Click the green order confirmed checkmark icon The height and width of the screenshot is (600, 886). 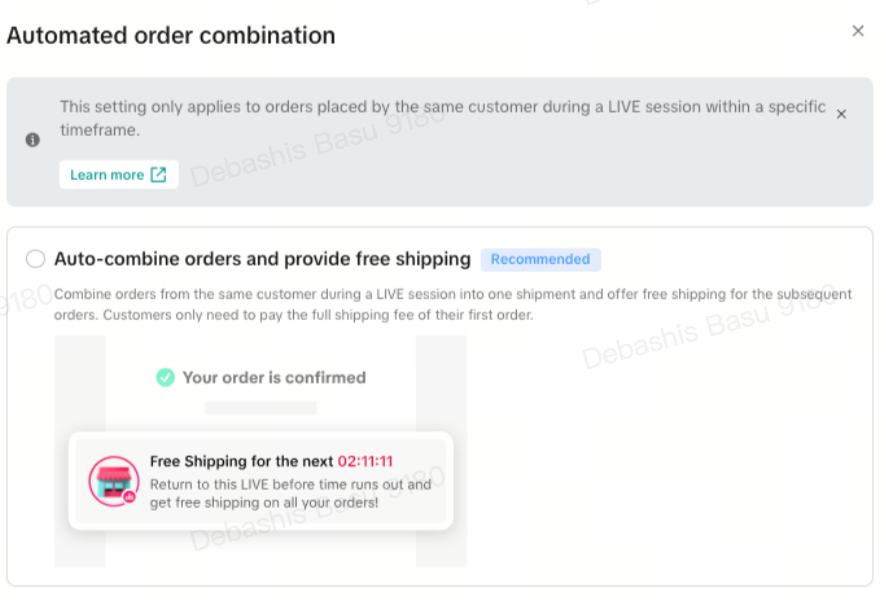[165, 377]
